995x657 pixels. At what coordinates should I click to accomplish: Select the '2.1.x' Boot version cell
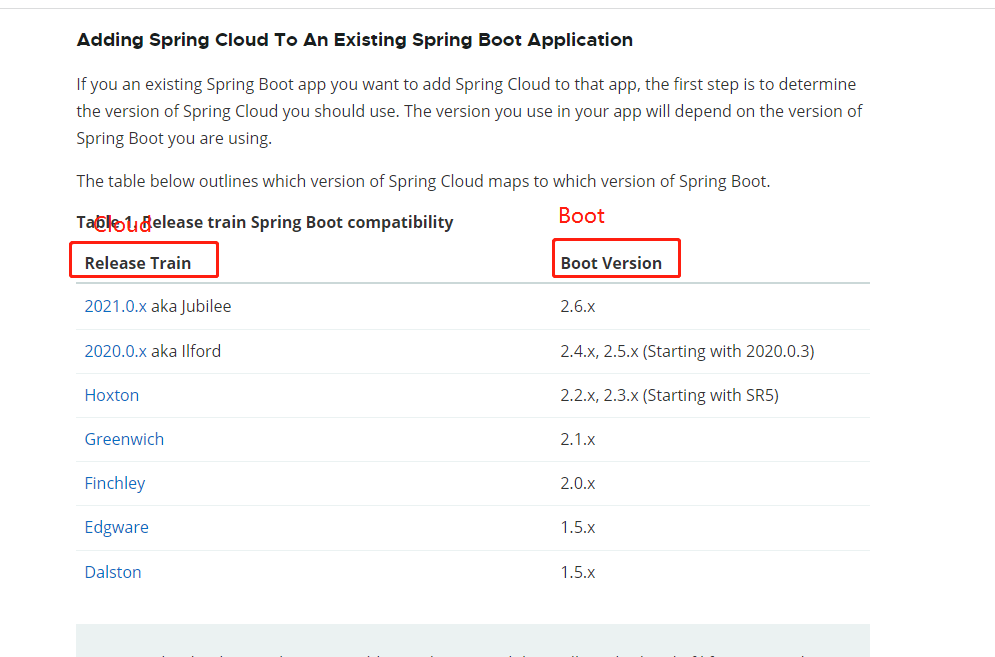(577, 439)
